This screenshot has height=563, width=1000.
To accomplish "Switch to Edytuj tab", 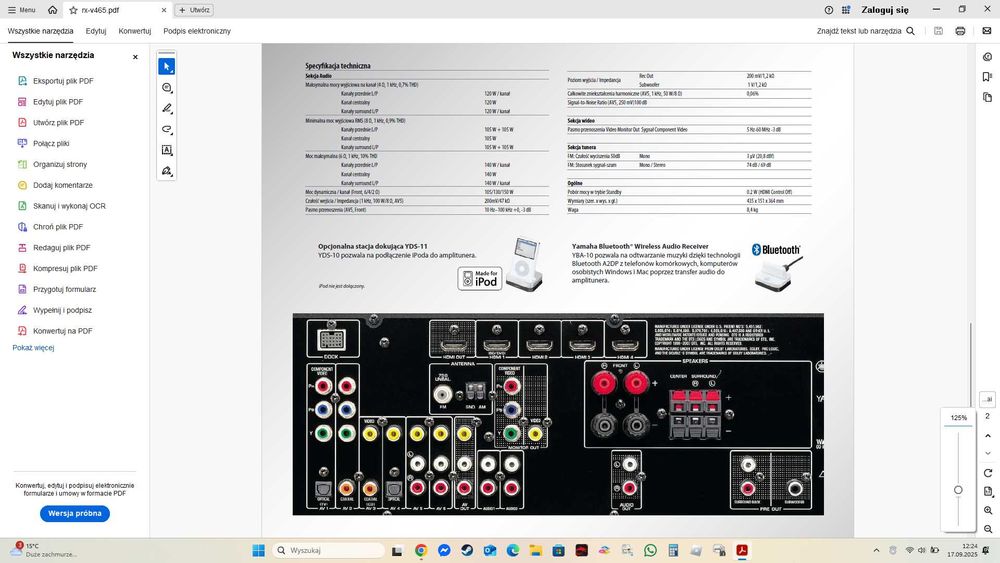I will (x=96, y=31).
